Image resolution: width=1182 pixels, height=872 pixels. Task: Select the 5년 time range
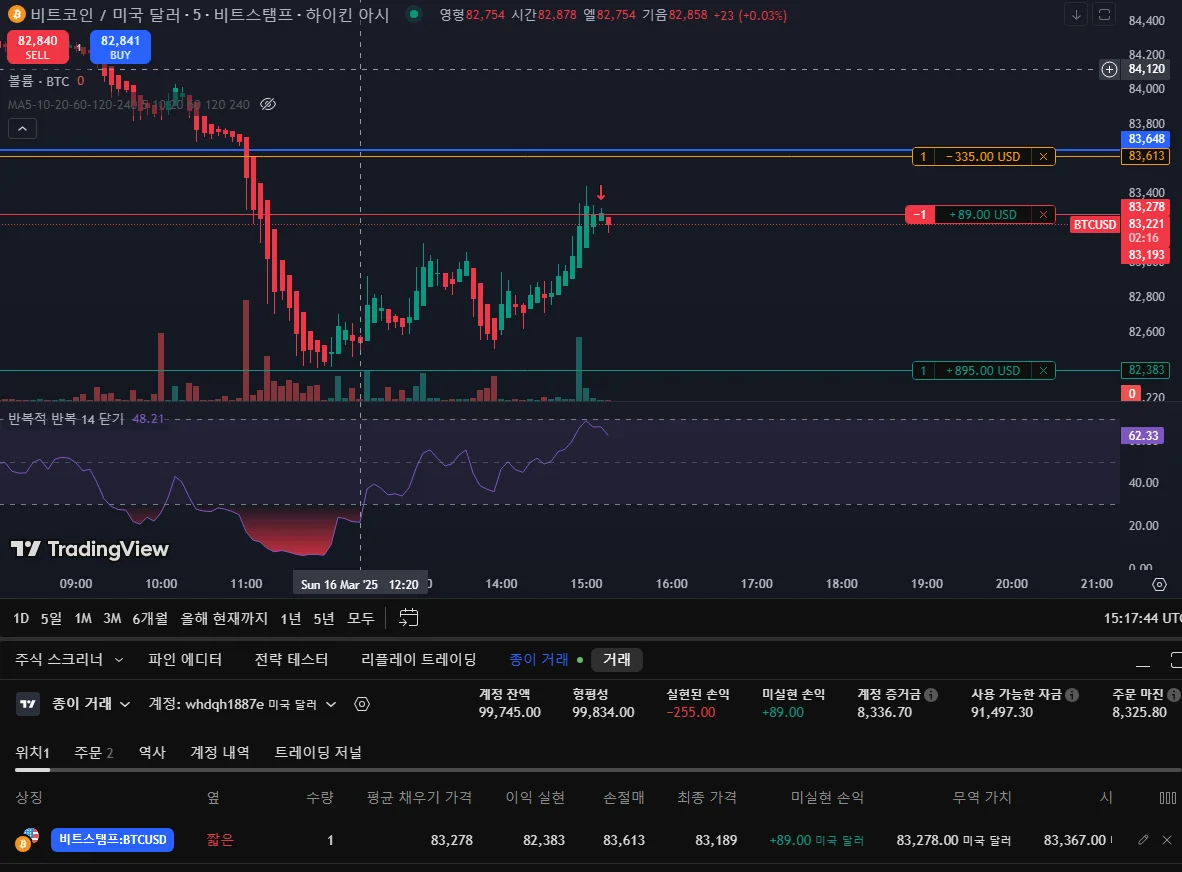click(x=323, y=619)
